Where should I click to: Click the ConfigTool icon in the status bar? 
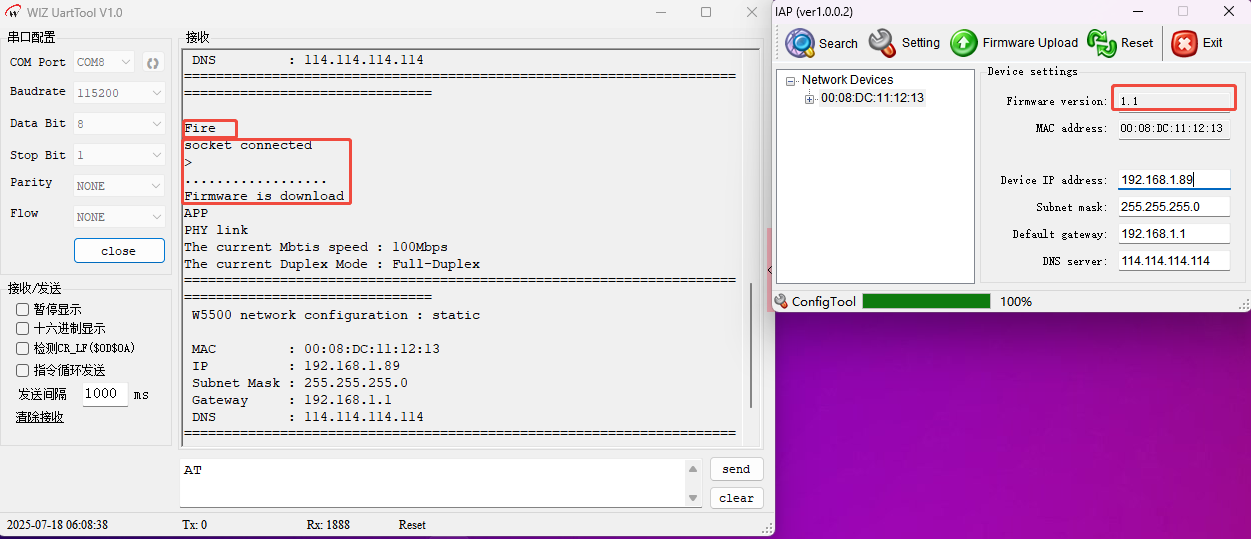click(781, 302)
